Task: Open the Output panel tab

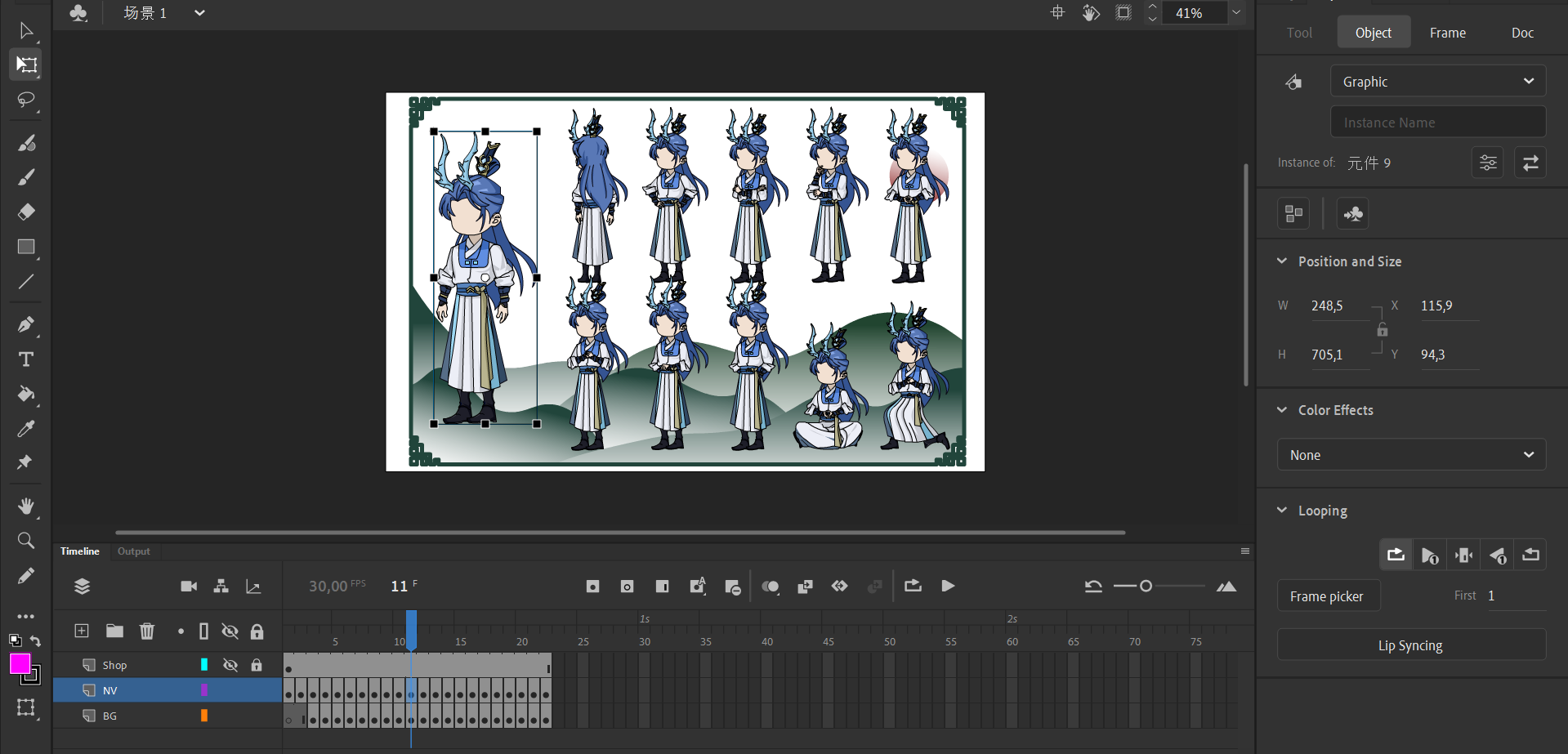Action: pos(133,551)
